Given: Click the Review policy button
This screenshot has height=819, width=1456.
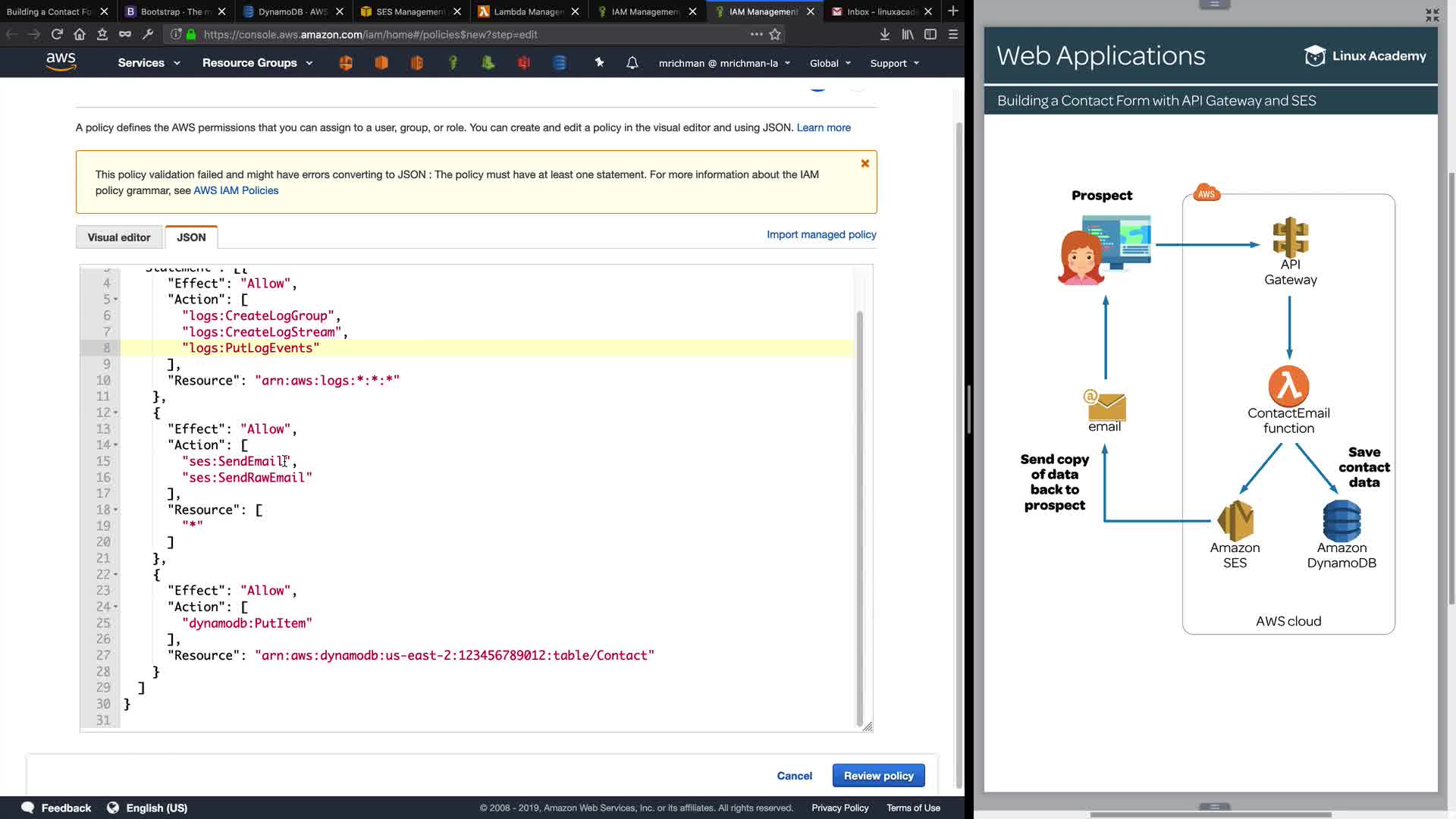Looking at the screenshot, I should [878, 776].
